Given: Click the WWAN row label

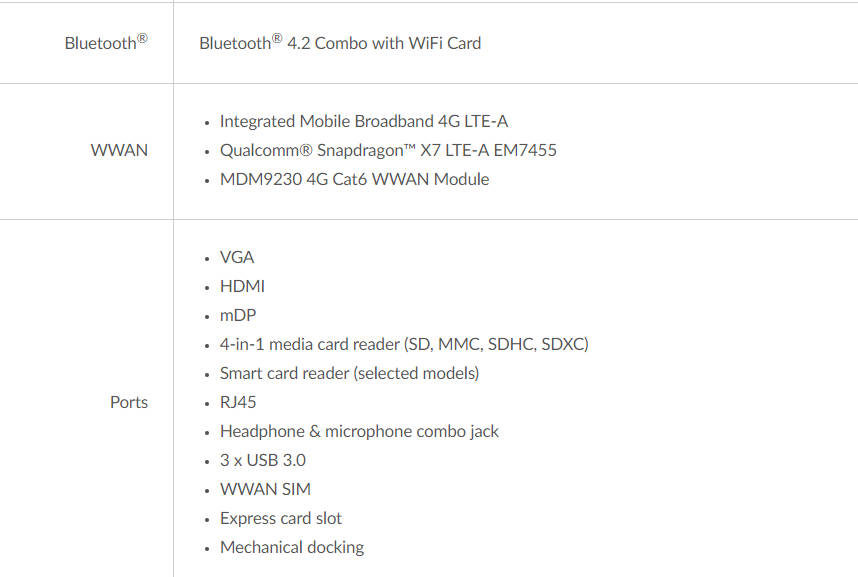Looking at the screenshot, I should pos(119,150).
